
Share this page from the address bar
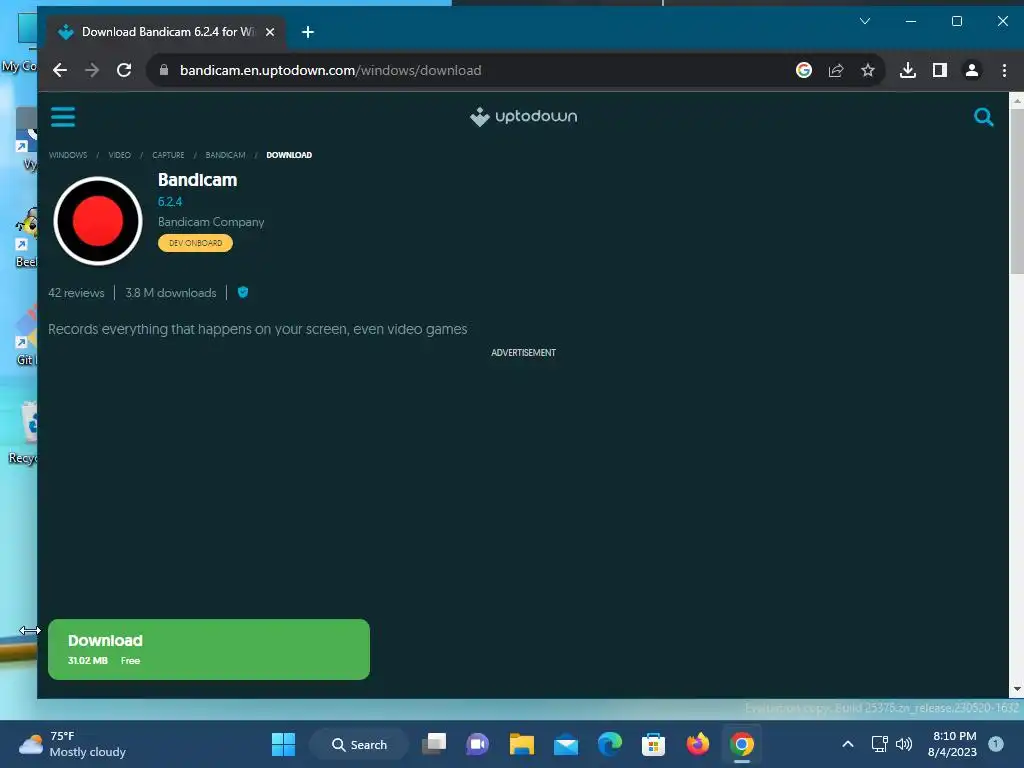tap(836, 71)
